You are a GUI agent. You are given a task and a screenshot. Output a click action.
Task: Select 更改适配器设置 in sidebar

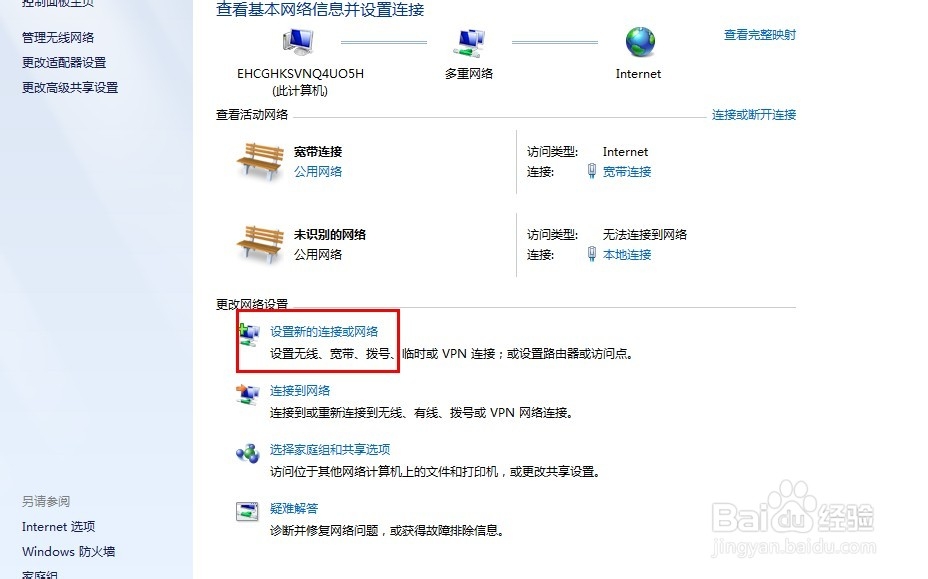[x=64, y=62]
